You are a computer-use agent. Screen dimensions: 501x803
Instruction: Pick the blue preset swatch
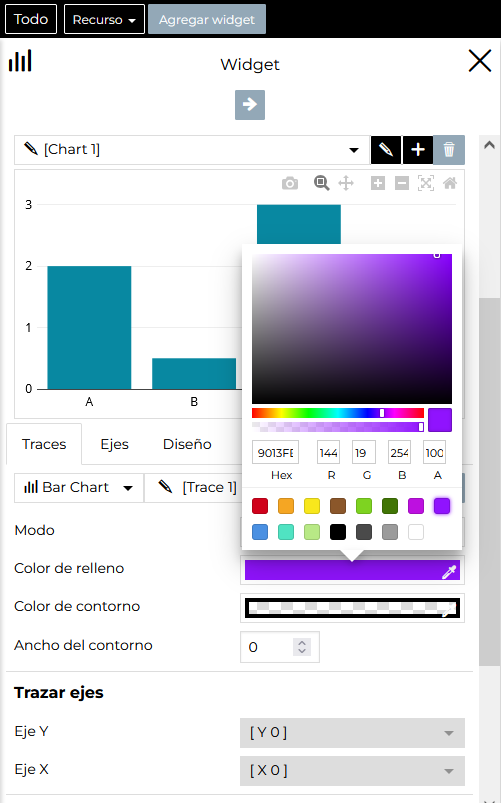pyautogui.click(x=260, y=532)
